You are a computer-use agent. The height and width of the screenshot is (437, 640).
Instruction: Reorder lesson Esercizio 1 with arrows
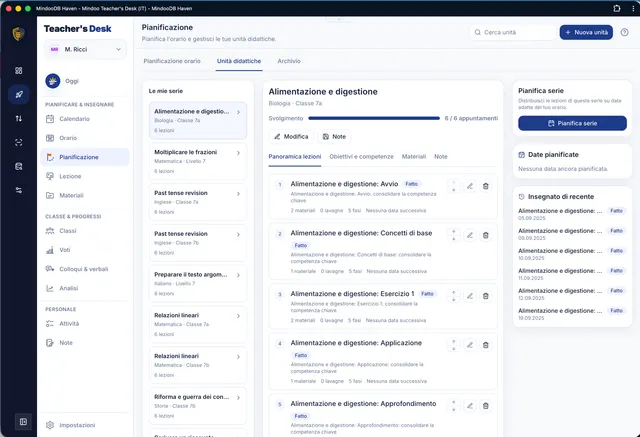coord(453,296)
